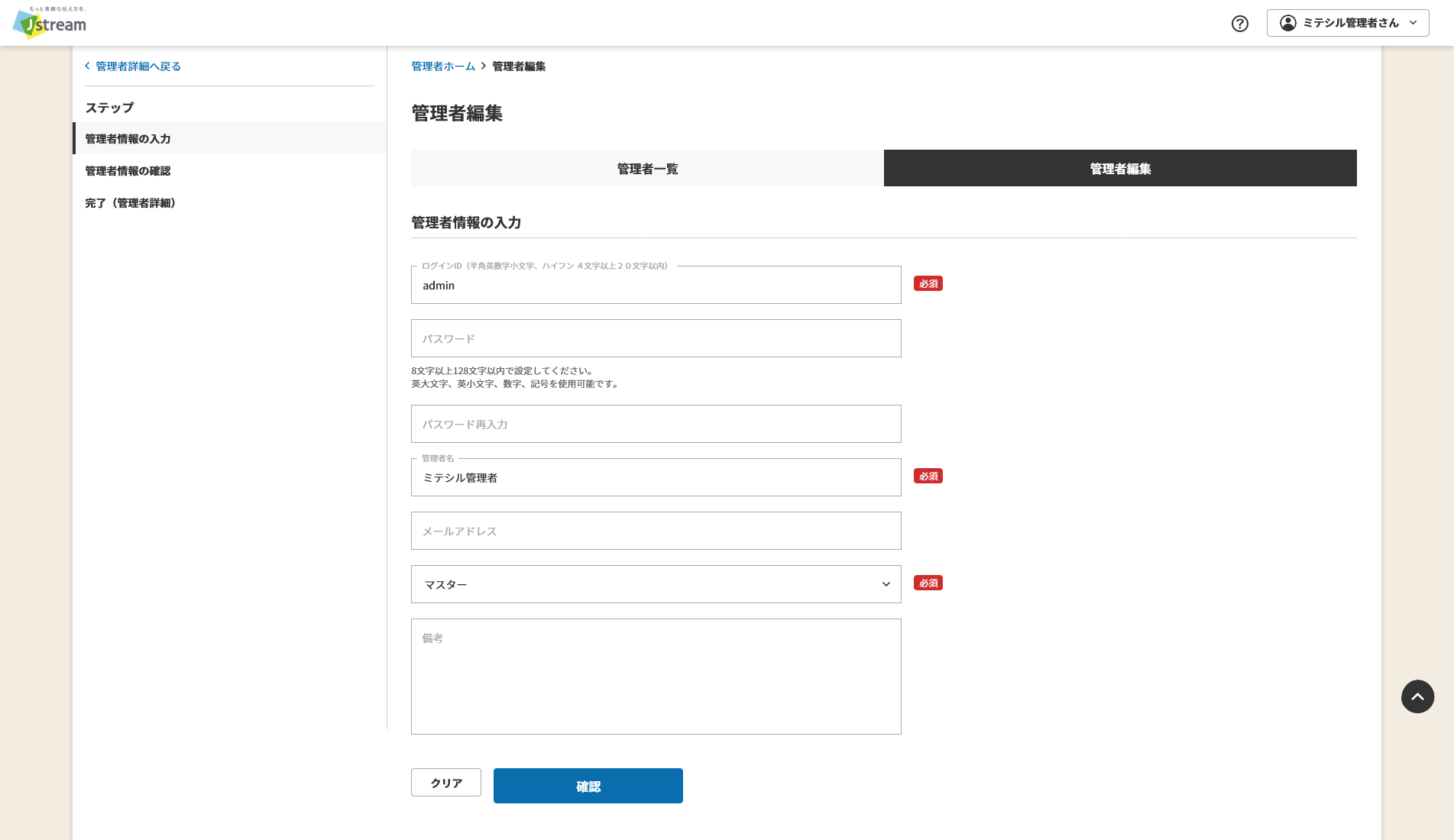This screenshot has height=840, width=1454.
Task: Select step 完了（管理者詳細） in sidebar
Action: 229,202
